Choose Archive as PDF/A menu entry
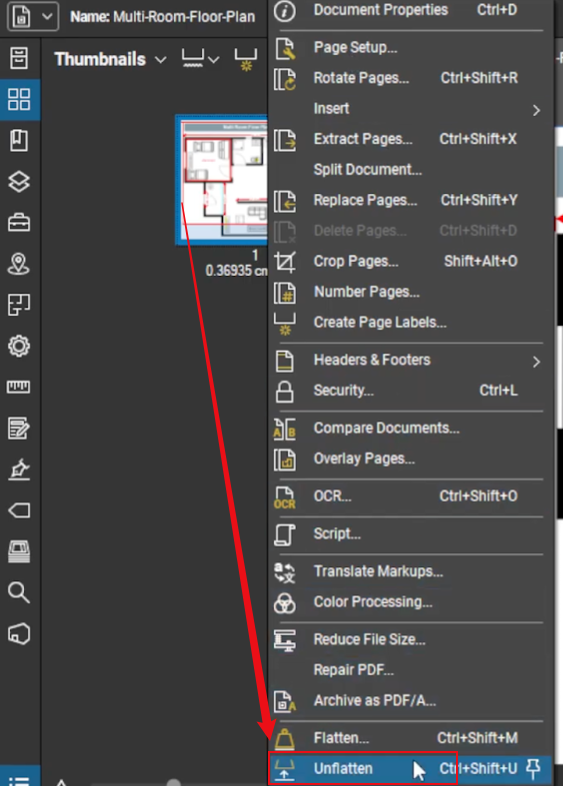Image resolution: width=563 pixels, height=786 pixels. pyautogui.click(x=410, y=701)
